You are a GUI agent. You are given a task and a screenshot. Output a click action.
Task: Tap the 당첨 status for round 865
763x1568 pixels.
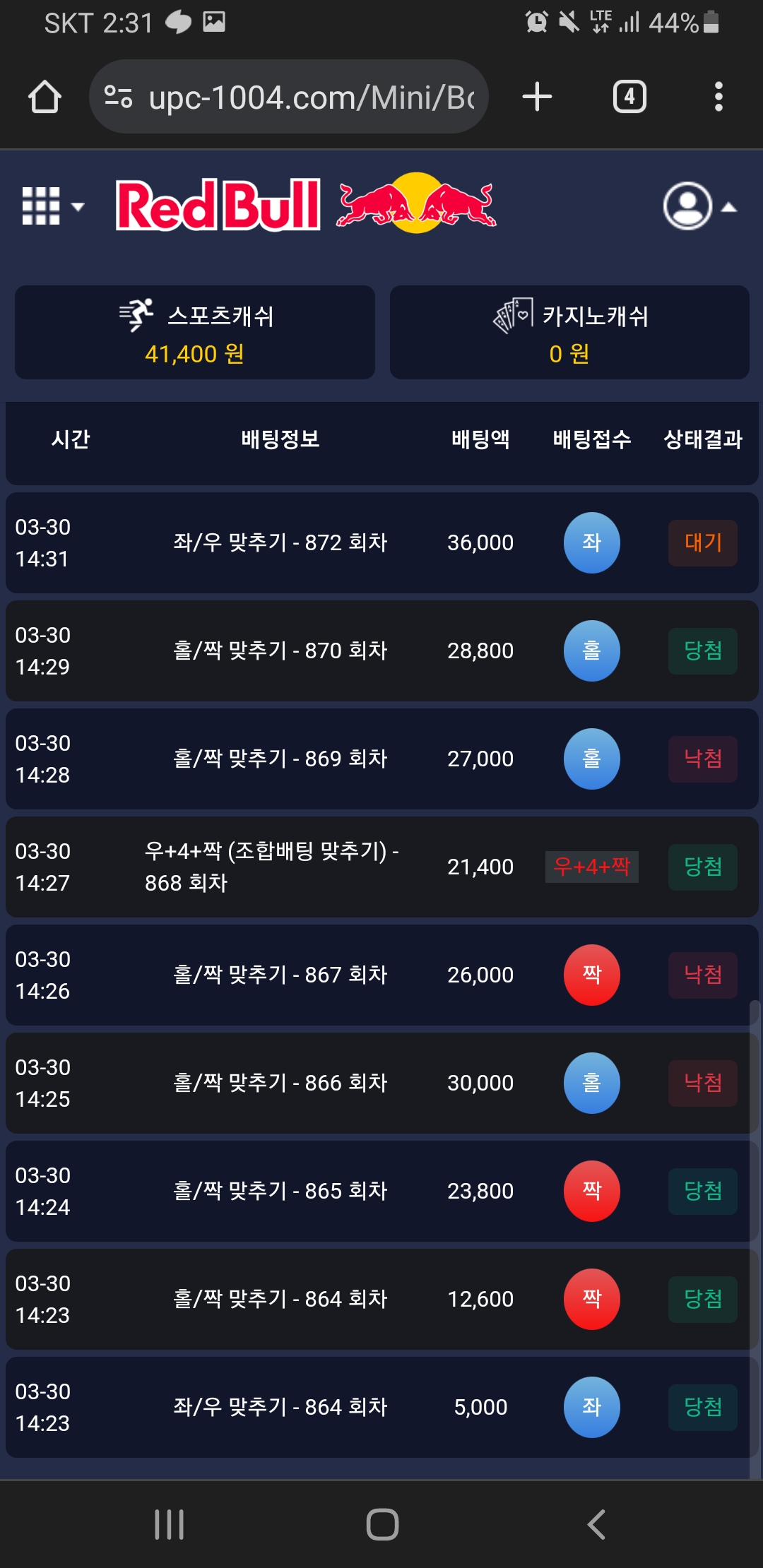click(x=702, y=1191)
